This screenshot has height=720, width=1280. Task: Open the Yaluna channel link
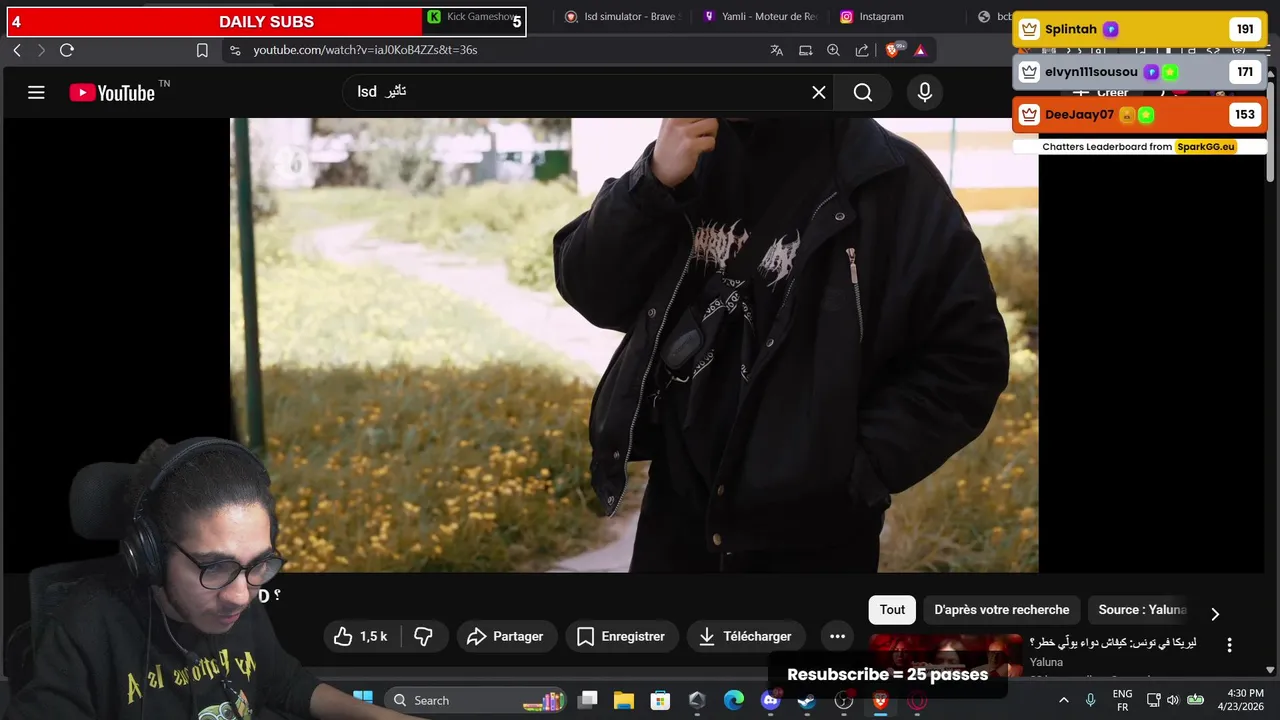click(x=1046, y=662)
